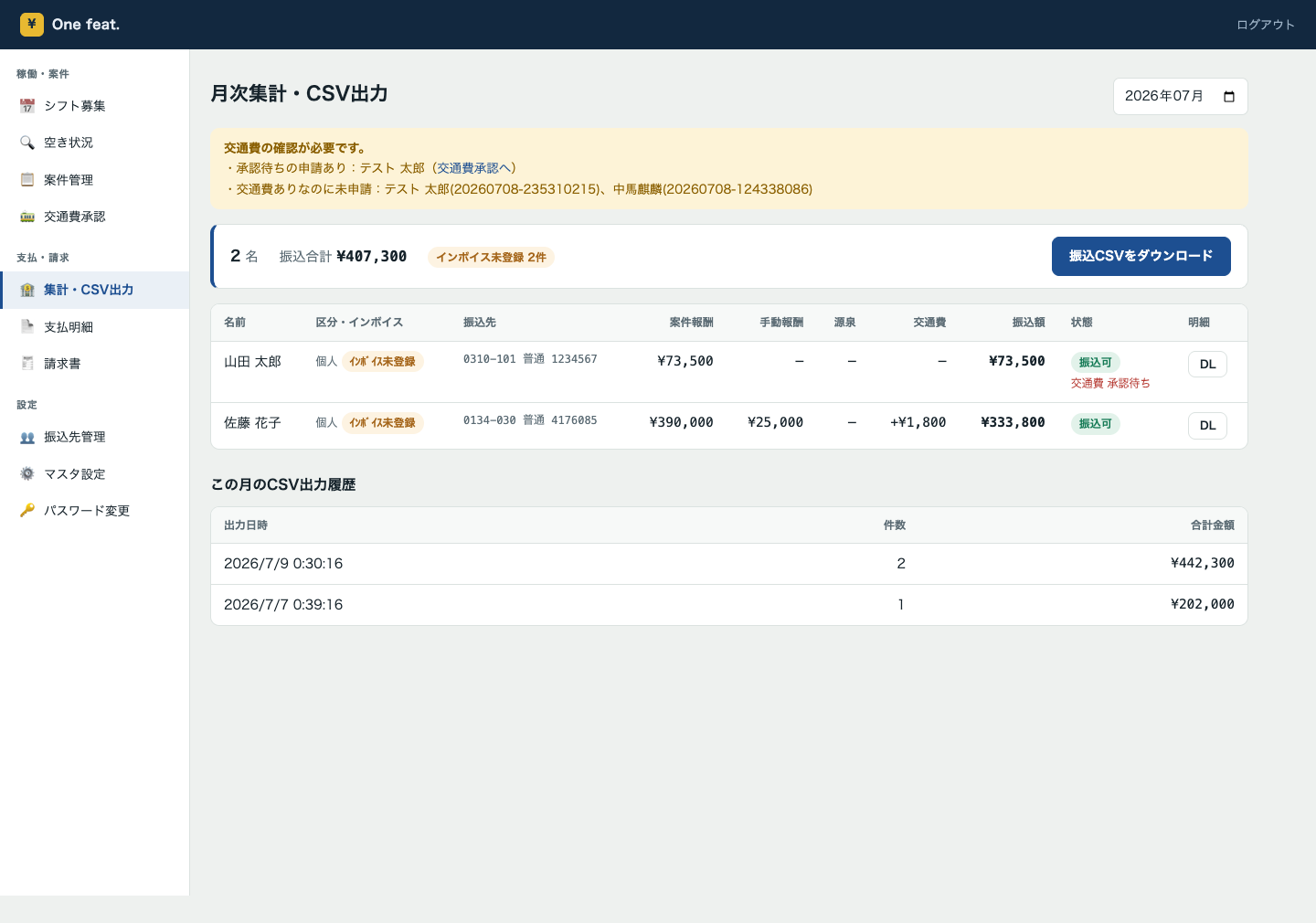Click 振込合計 ¥407,300 total
Screen dimensions: 1316x923
click(343, 257)
